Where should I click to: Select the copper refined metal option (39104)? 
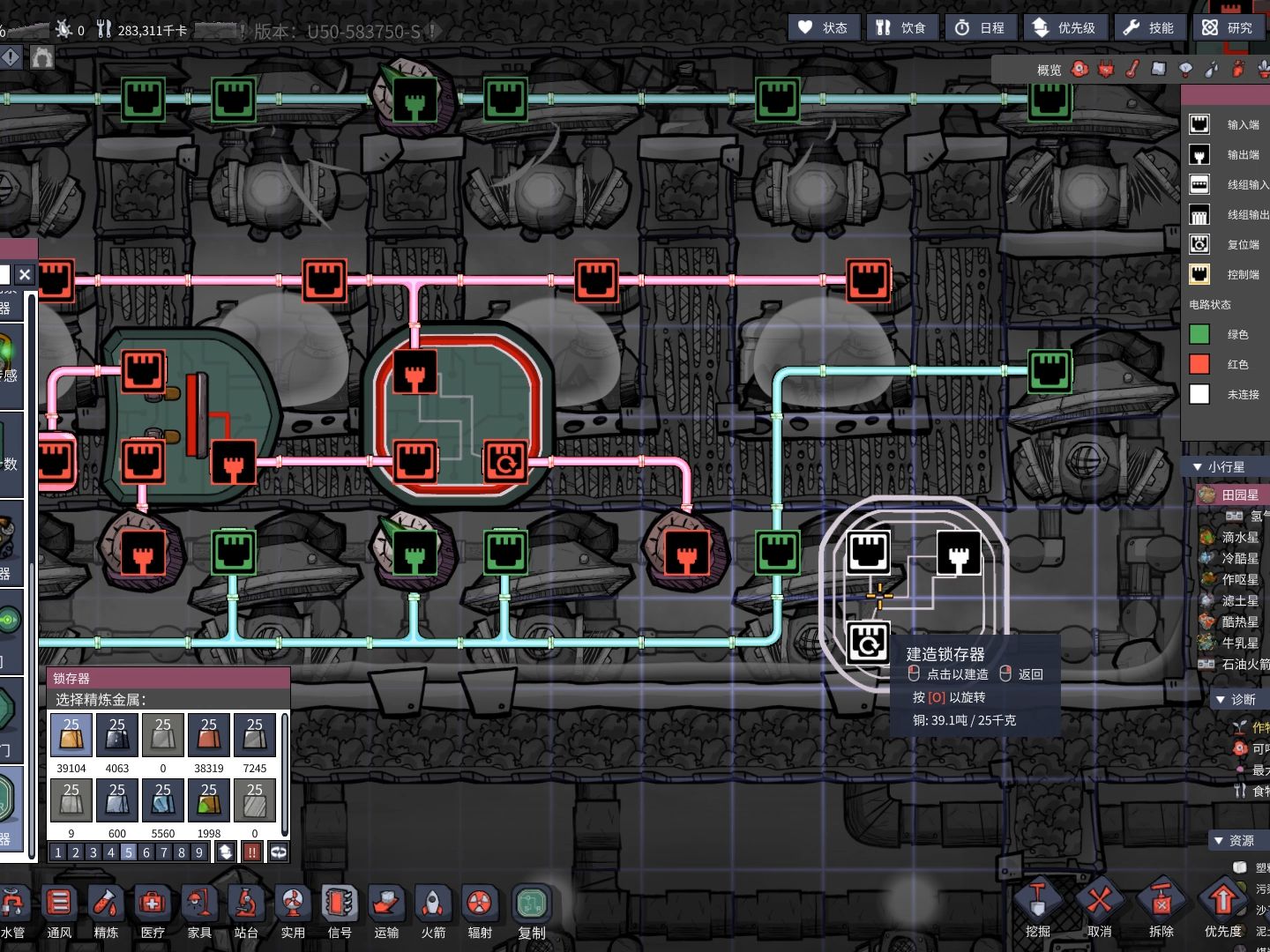point(71,735)
